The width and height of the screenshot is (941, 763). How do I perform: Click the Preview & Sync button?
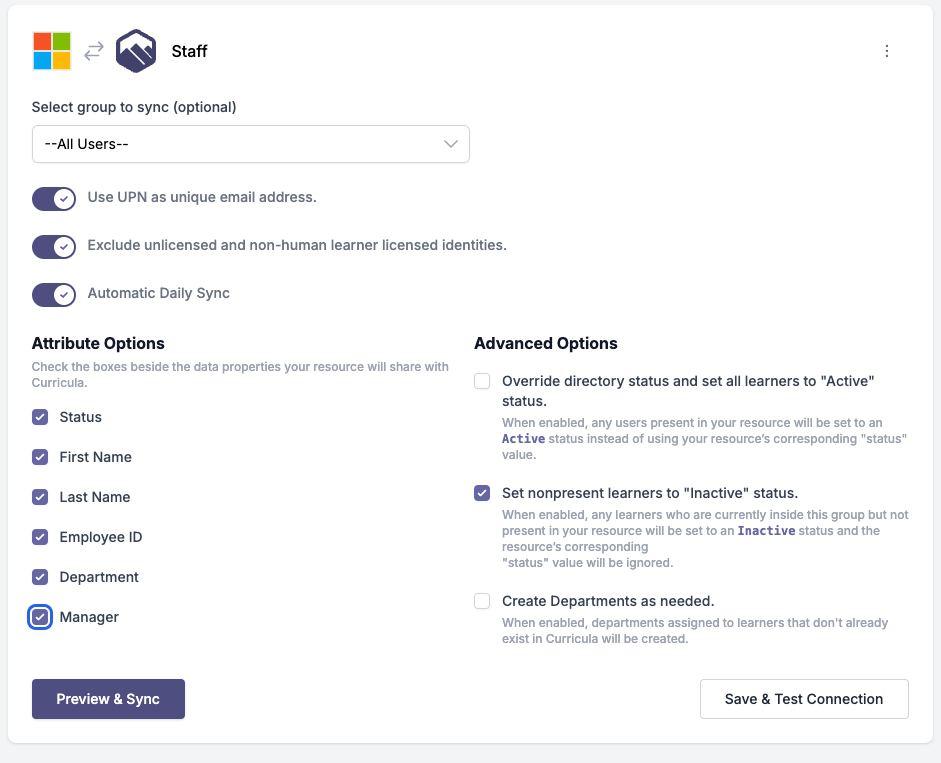coord(108,699)
